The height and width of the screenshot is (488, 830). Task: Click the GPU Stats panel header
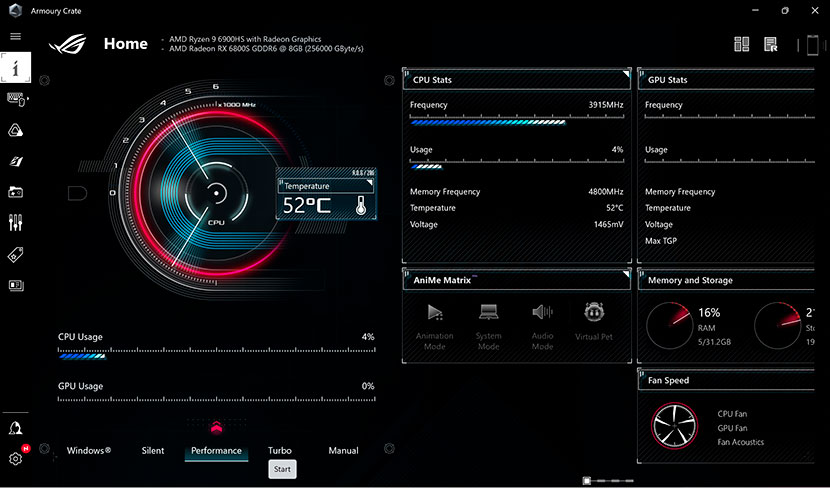[x=726, y=80]
